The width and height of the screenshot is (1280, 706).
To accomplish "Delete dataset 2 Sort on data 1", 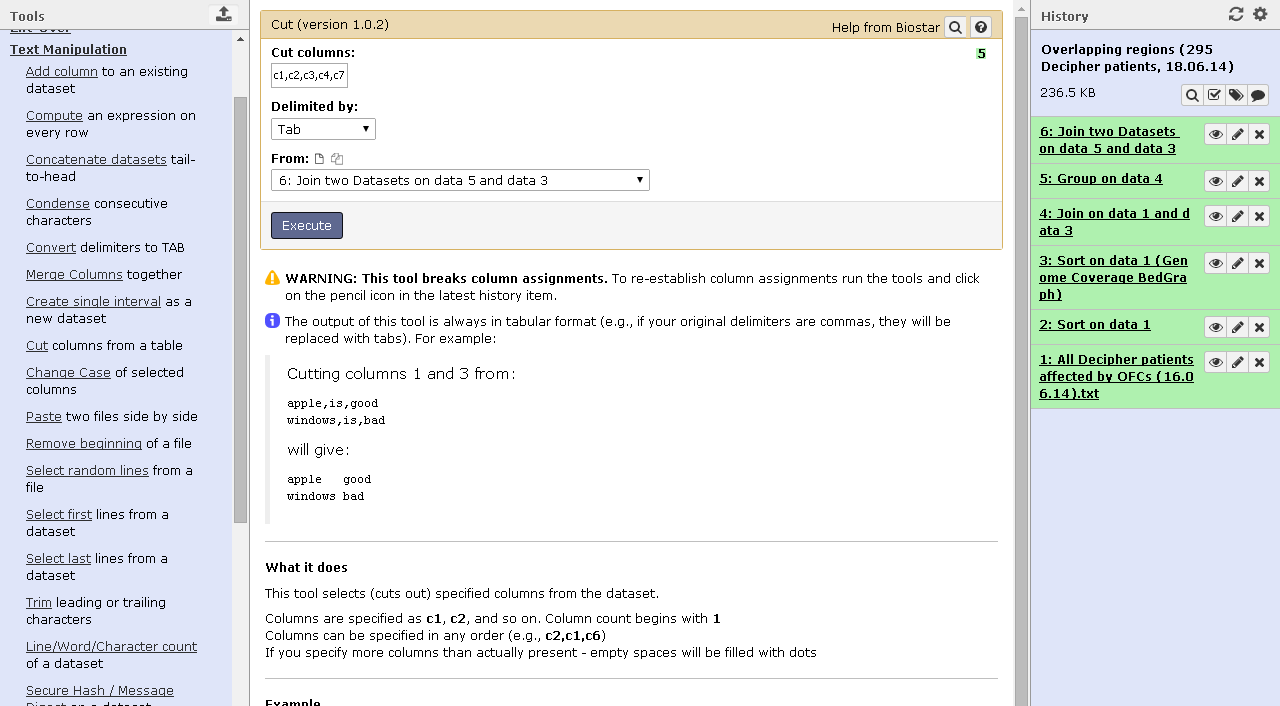I will pyautogui.click(x=1260, y=327).
